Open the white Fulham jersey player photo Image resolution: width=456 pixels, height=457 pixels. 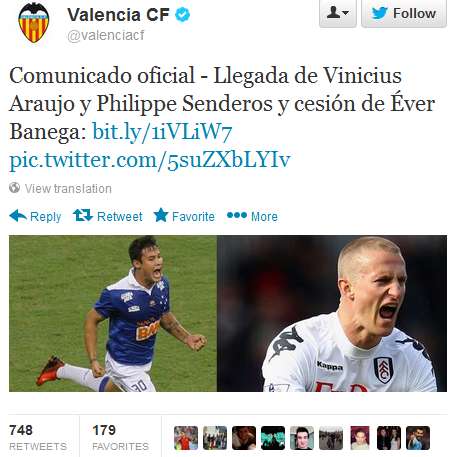(x=332, y=313)
